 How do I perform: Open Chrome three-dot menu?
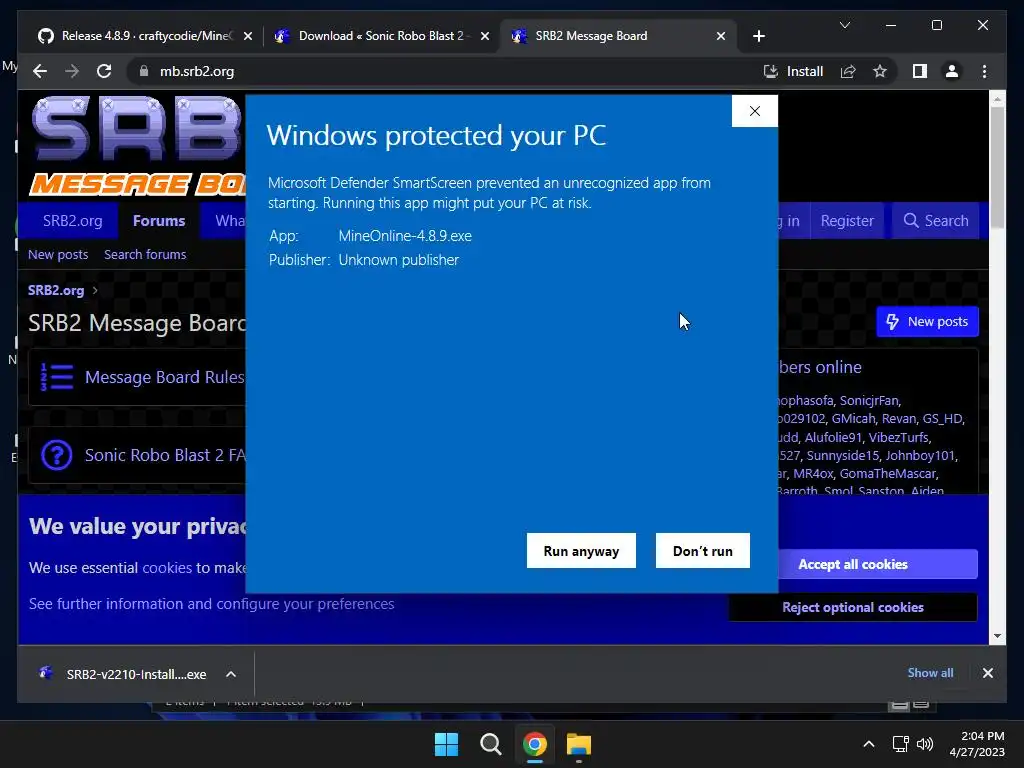coord(984,71)
